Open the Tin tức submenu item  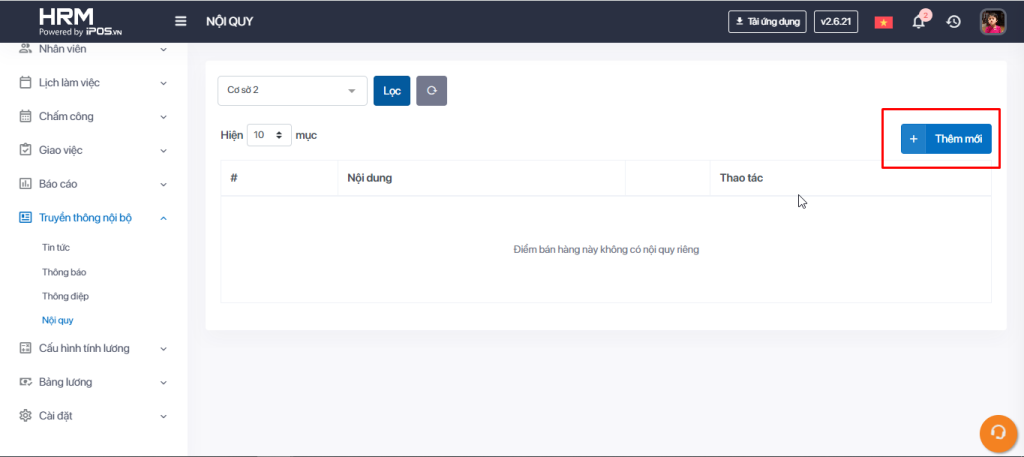point(56,247)
